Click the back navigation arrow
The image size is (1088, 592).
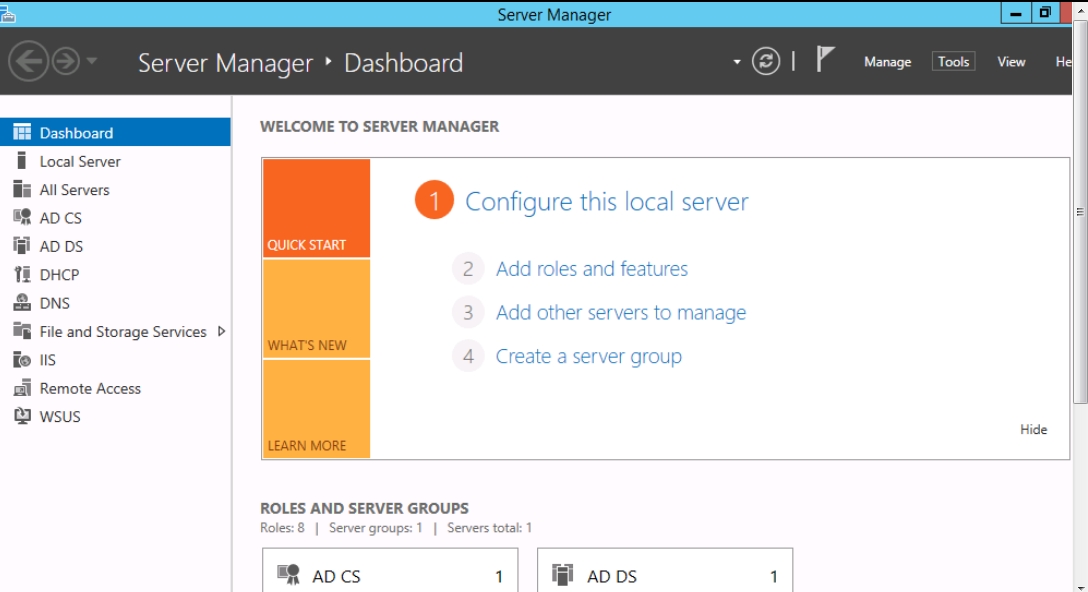click(x=28, y=62)
